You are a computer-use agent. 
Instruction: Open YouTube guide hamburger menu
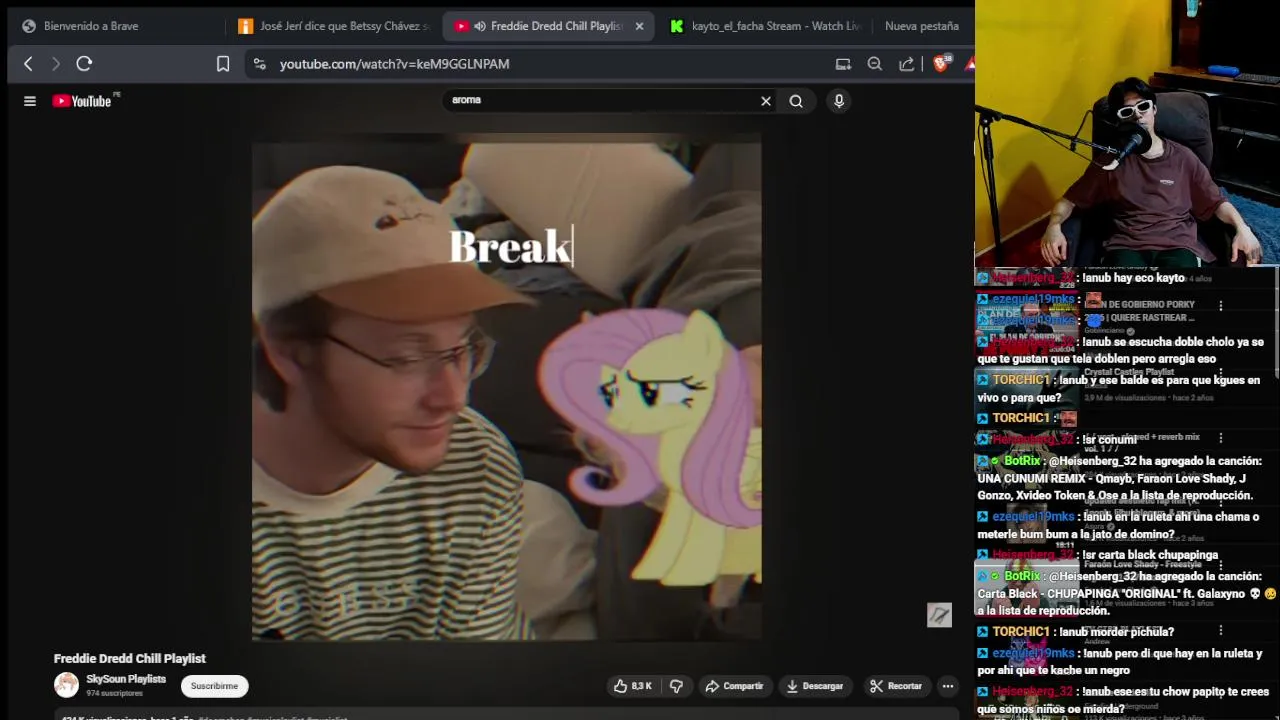30,101
